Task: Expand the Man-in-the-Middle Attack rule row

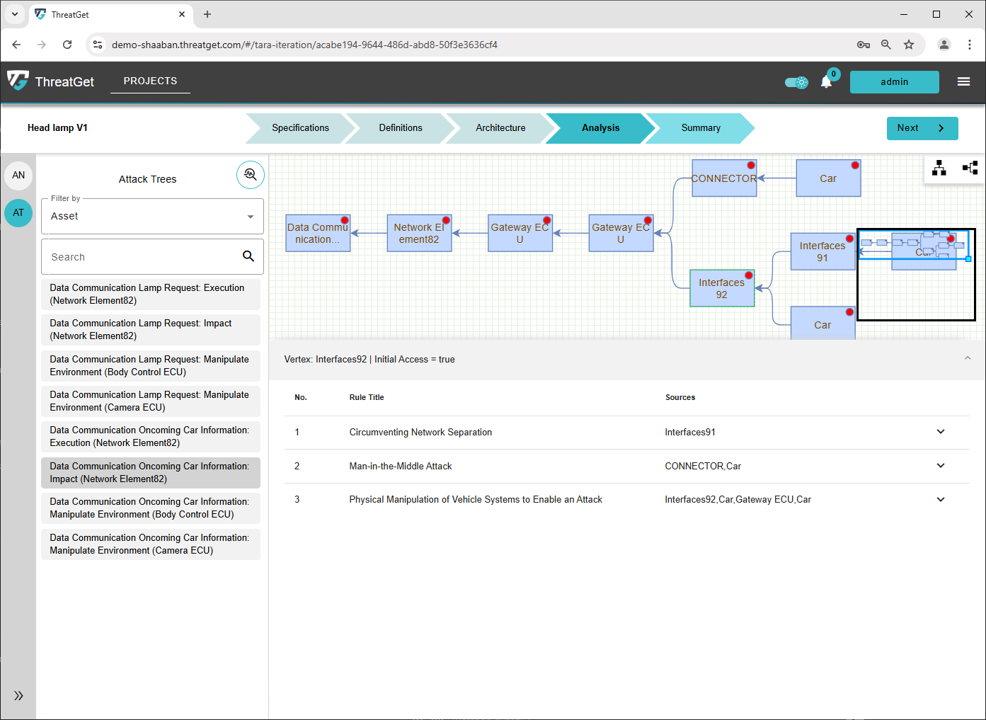Action: pyautogui.click(x=940, y=466)
